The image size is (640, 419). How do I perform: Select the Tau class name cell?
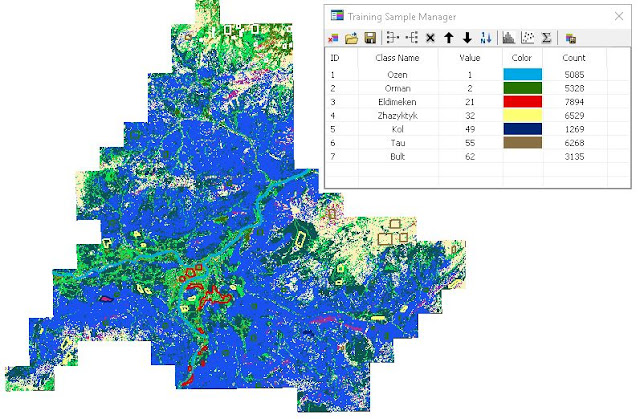398,143
